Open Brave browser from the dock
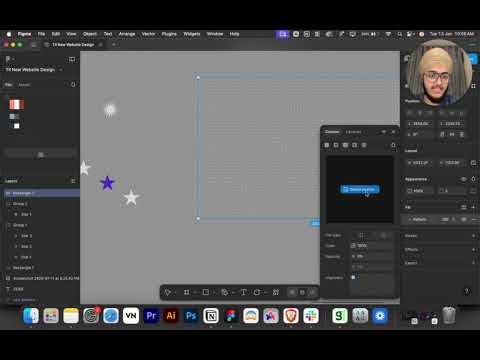 pos(291,316)
